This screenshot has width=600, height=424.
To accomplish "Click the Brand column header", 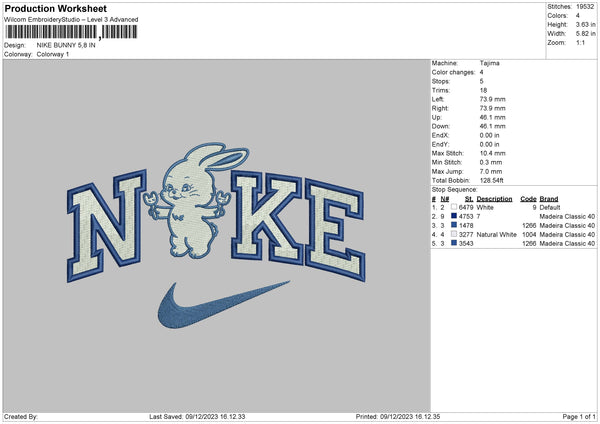I will 549,199.
